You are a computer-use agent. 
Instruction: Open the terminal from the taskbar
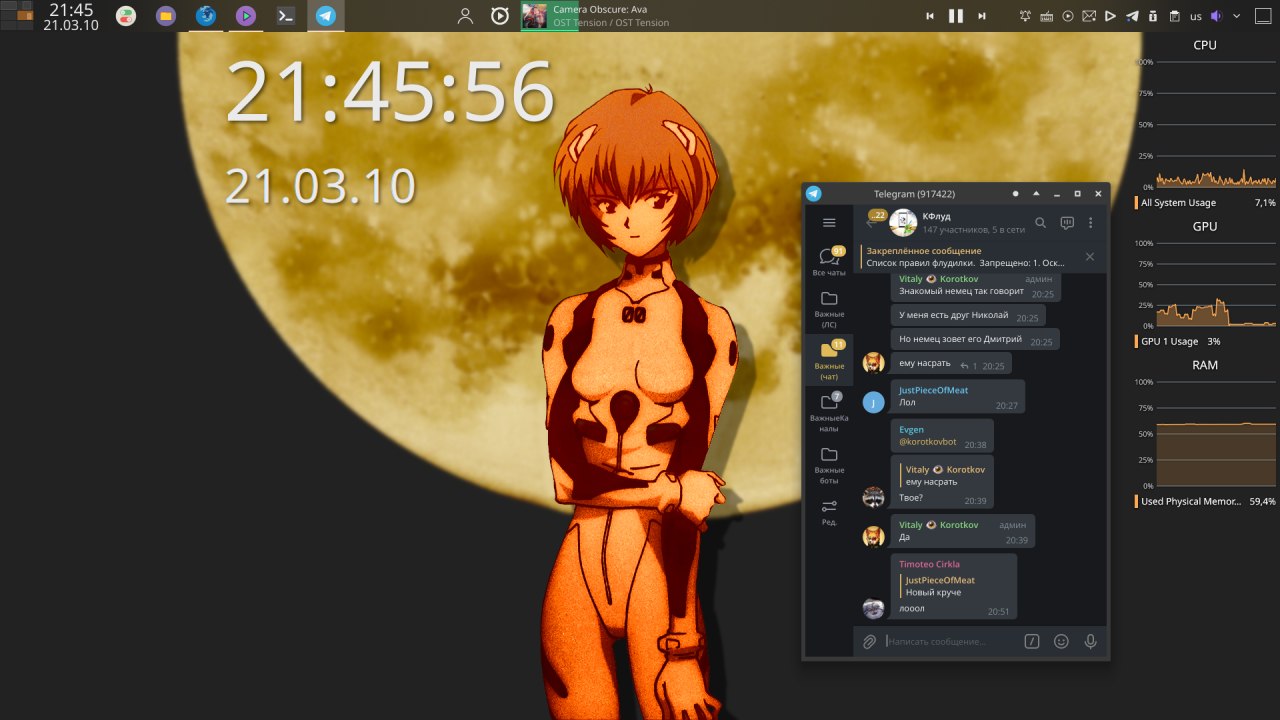(286, 16)
